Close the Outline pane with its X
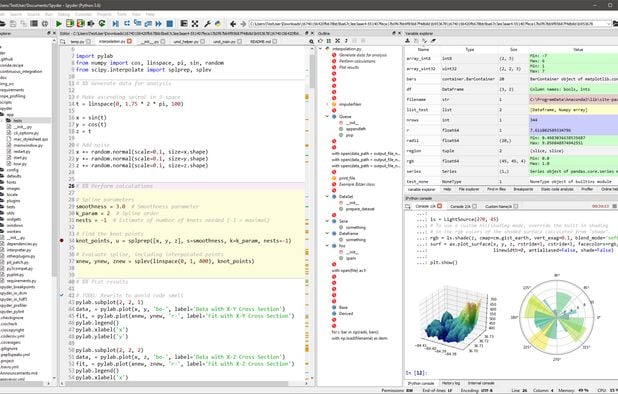This screenshot has width=618, height=394. pyautogui.click(x=399, y=33)
